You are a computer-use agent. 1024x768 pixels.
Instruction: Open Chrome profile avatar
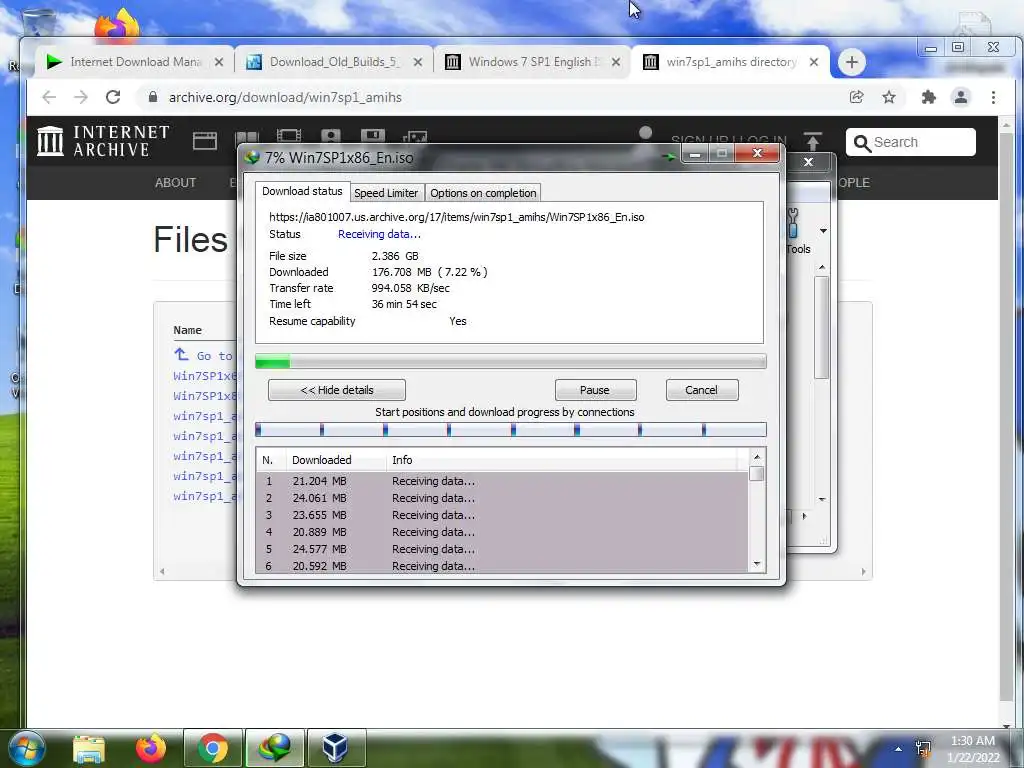pyautogui.click(x=961, y=97)
